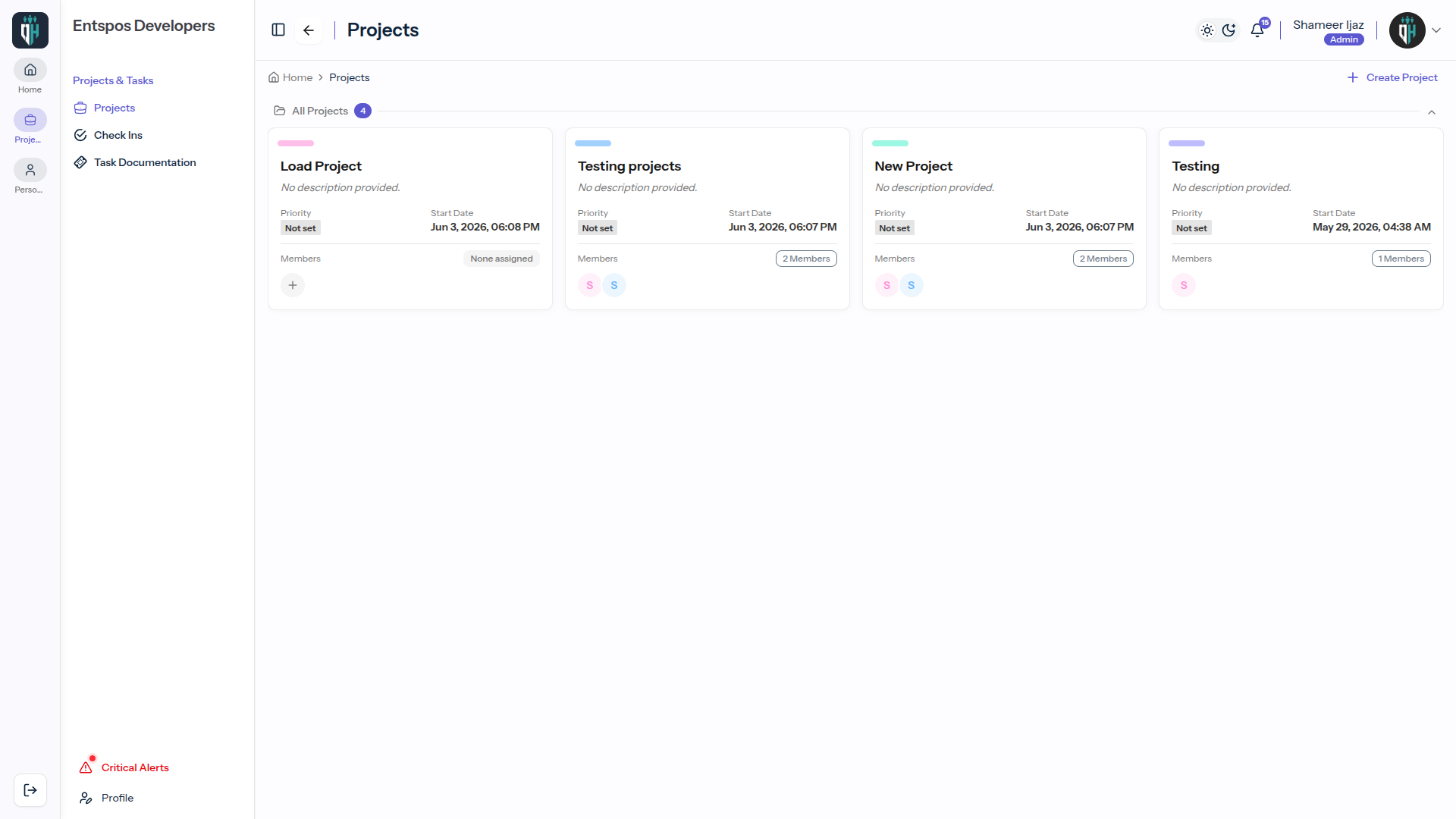
Task: Click Not set priority on Load Project
Action: click(300, 228)
